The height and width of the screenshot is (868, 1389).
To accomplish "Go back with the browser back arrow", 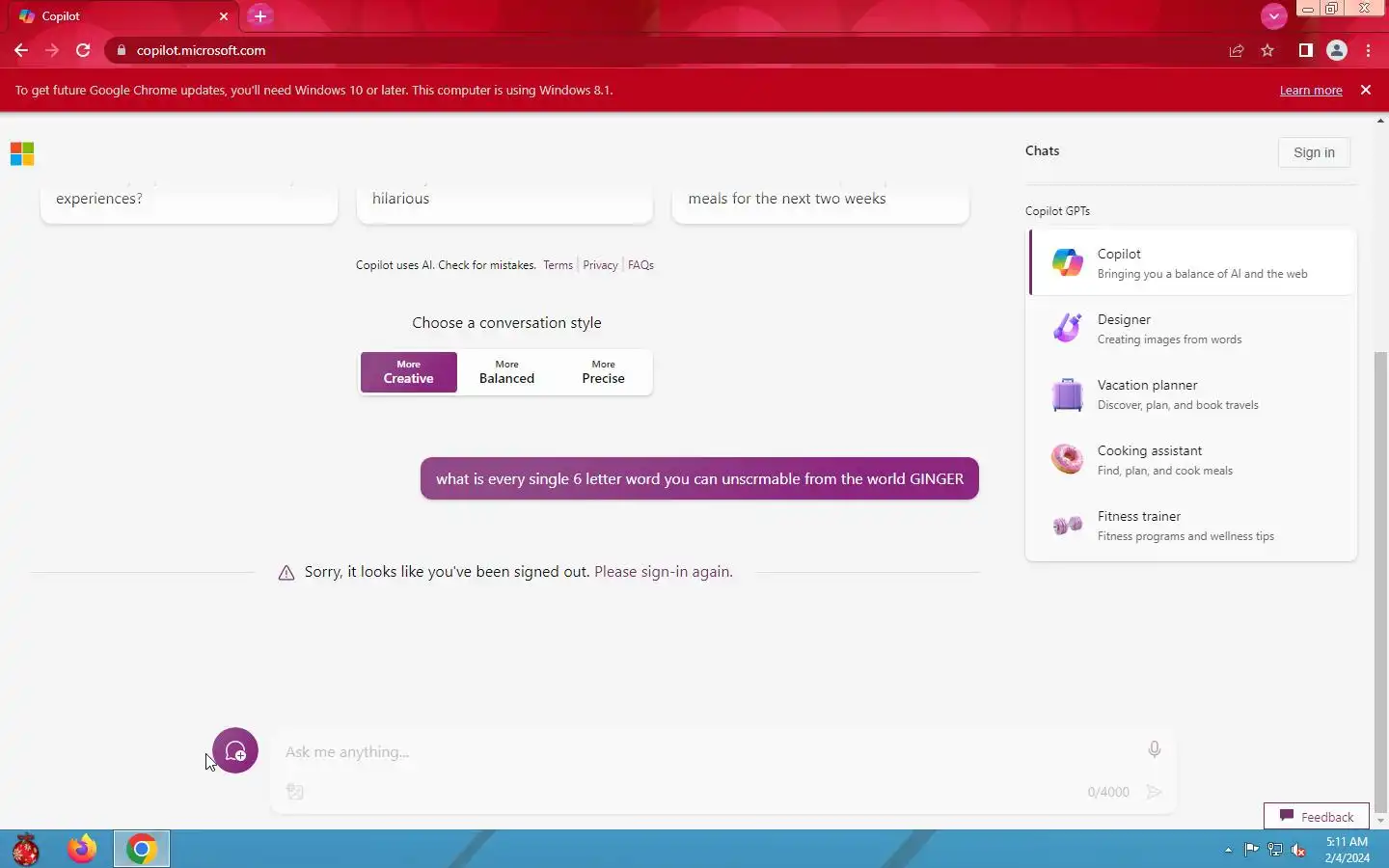I will (21, 50).
